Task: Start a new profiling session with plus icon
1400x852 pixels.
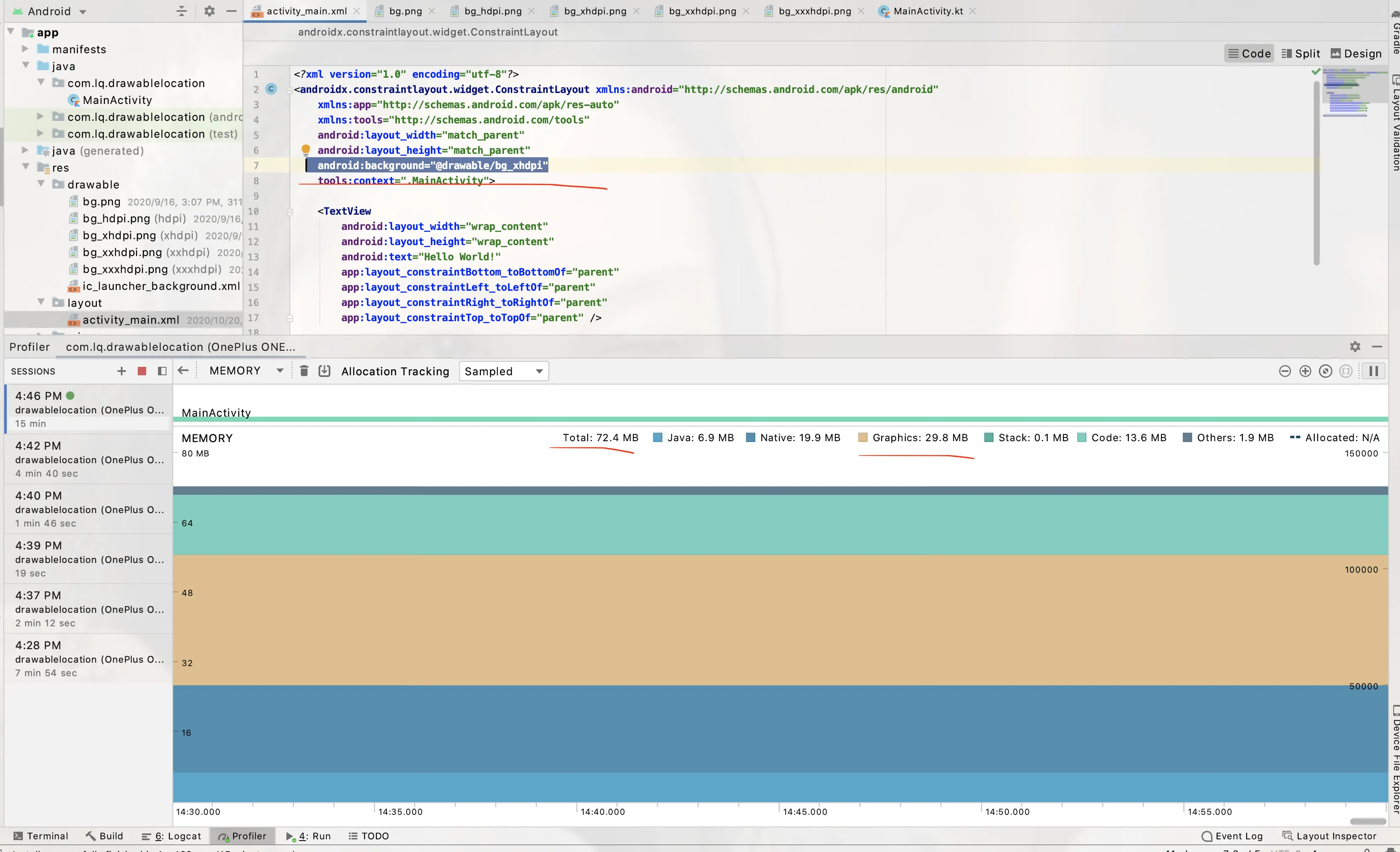Action: coord(121,371)
